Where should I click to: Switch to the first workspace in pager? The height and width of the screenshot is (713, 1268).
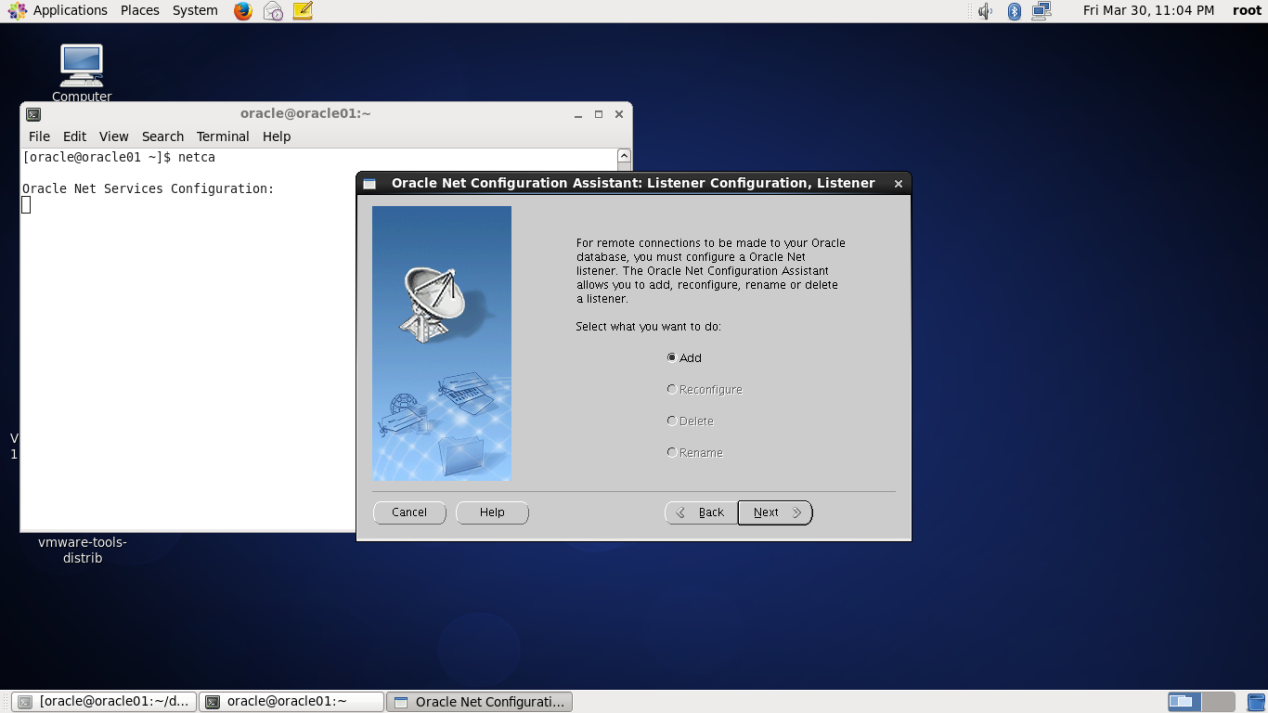[x=1184, y=702]
